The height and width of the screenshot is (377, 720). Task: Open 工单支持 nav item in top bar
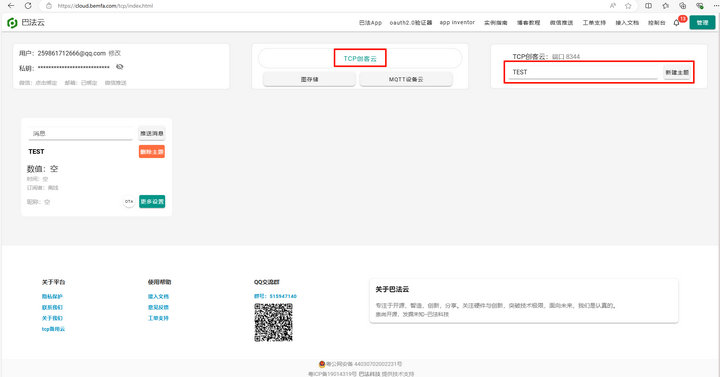[594, 23]
